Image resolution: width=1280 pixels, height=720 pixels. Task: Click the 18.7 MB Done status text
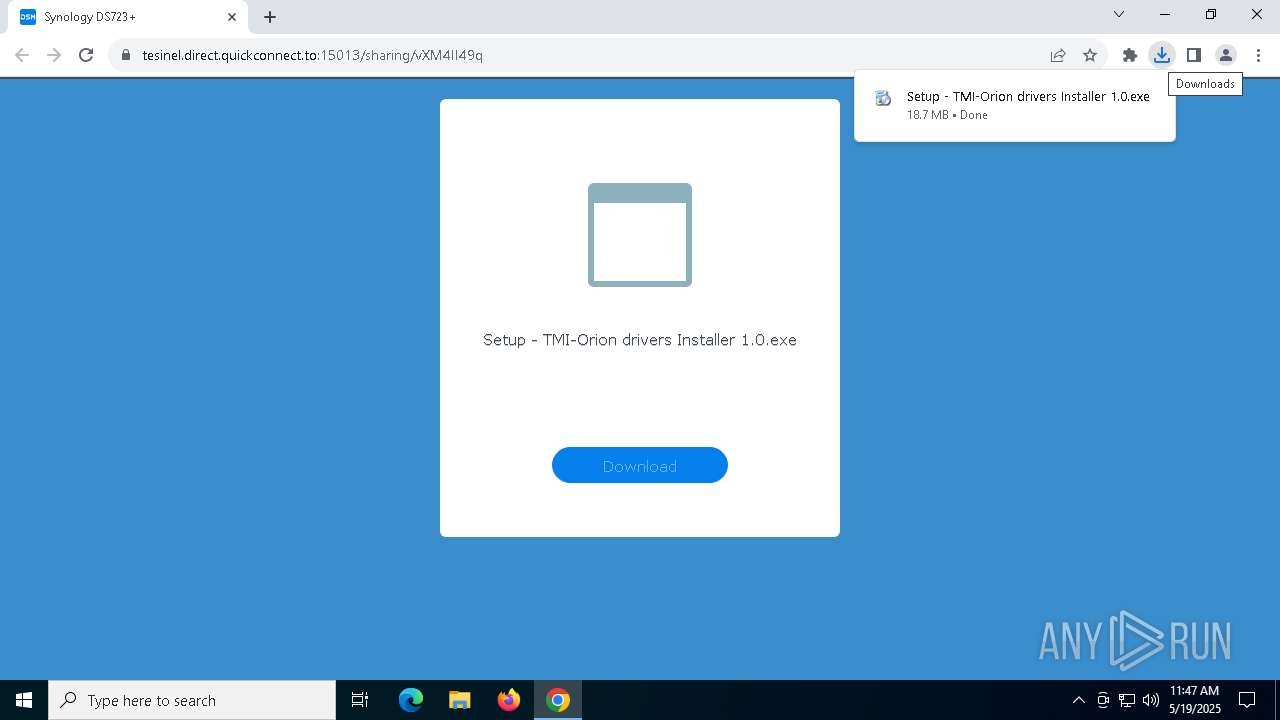click(x=947, y=115)
